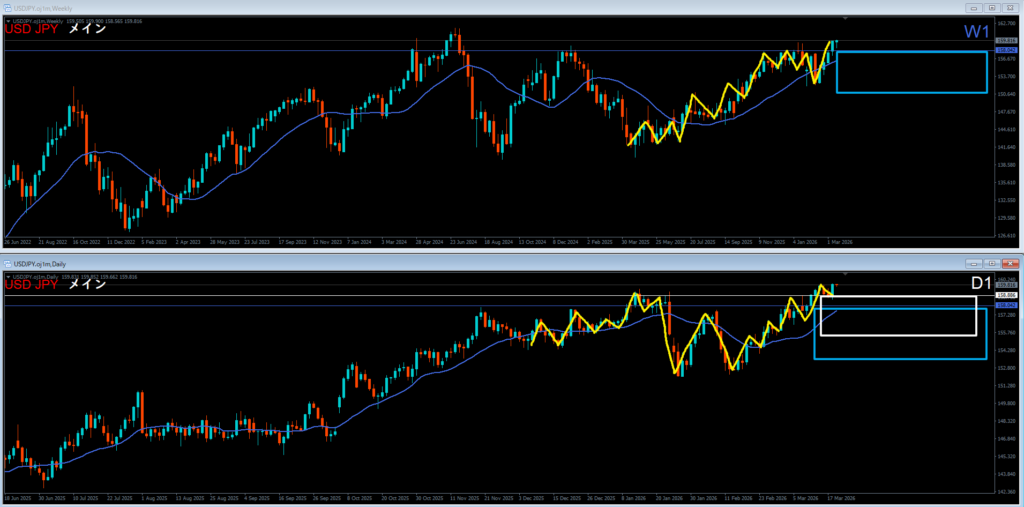The height and width of the screenshot is (507, 1024).
Task: Click the 158.886 price label on daily chart
Action: [x=1006, y=296]
